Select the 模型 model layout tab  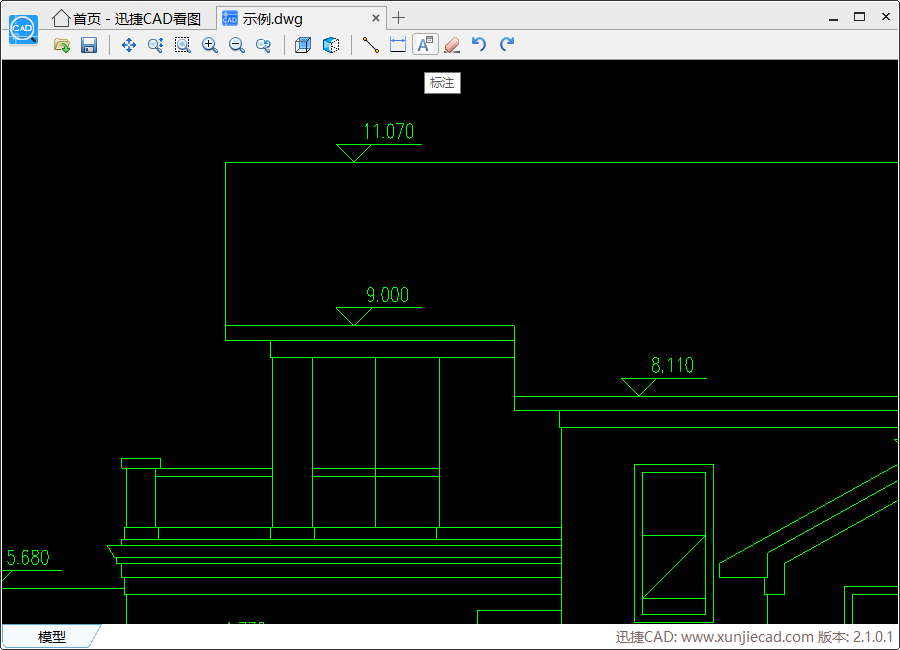pos(52,636)
